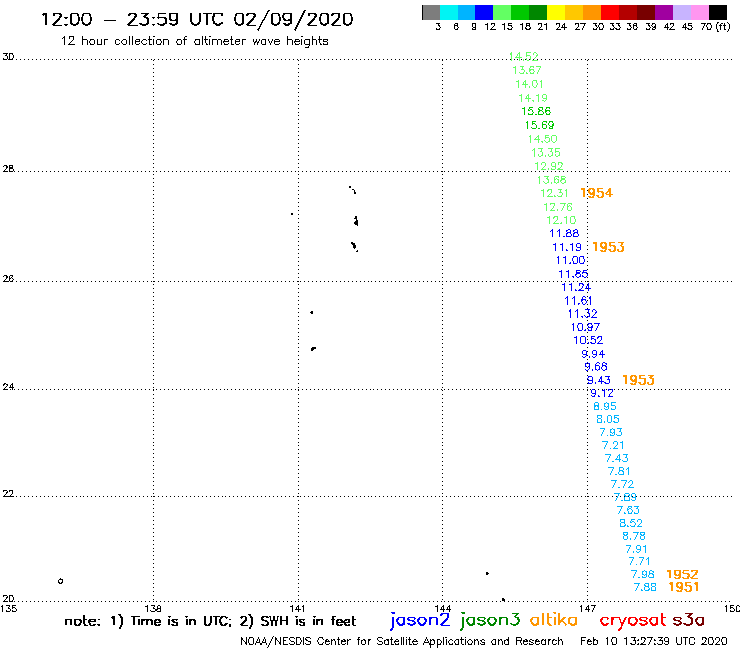
Task: Pick the dark blue swatch in the scale
Action: 484,12
